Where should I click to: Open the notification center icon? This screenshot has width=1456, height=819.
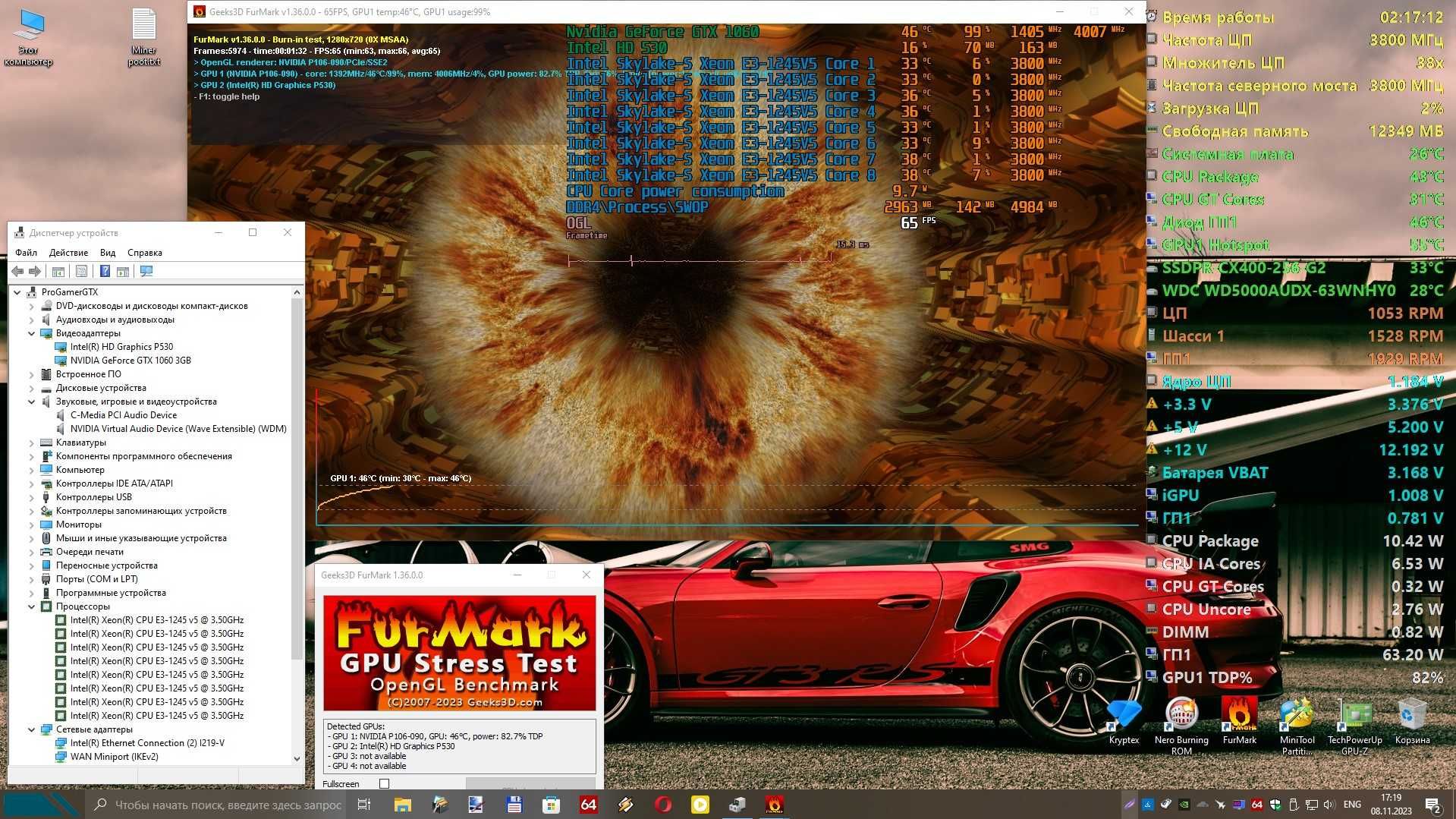coord(1432,805)
